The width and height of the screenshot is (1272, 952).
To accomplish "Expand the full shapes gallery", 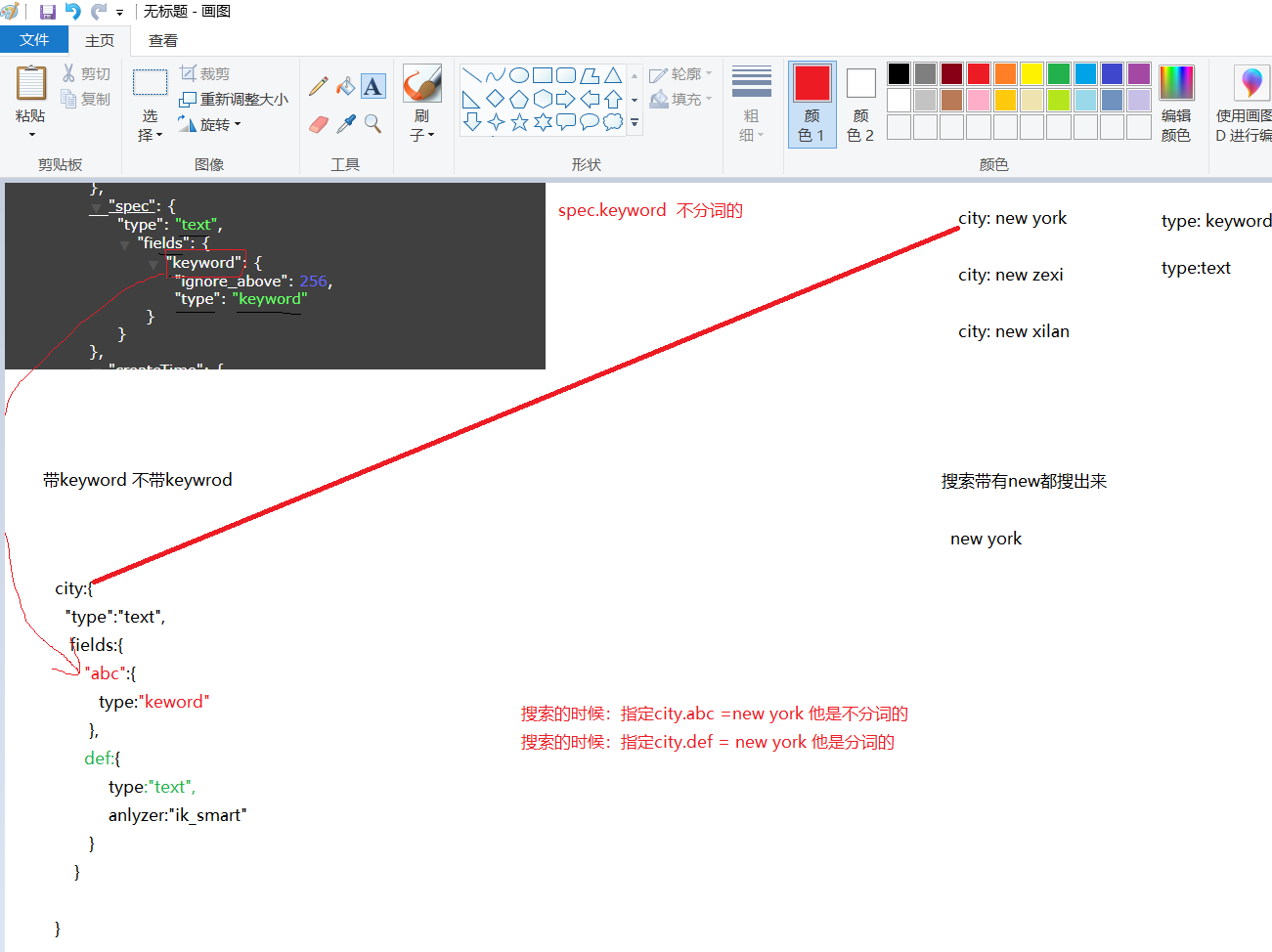I will pos(635,123).
